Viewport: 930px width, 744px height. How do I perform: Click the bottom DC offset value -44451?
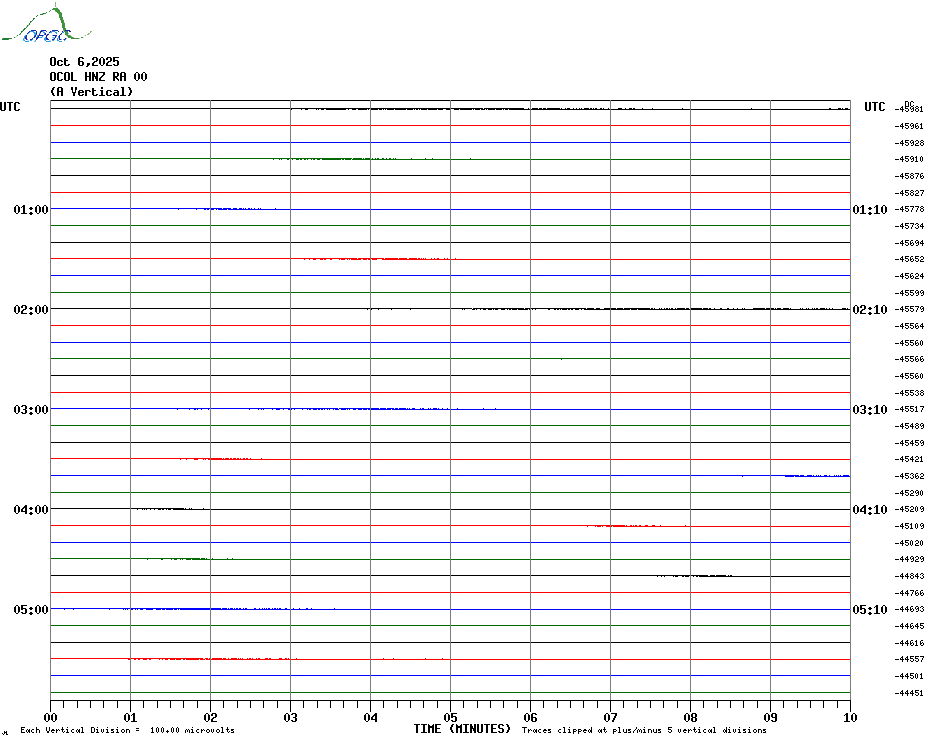[910, 693]
